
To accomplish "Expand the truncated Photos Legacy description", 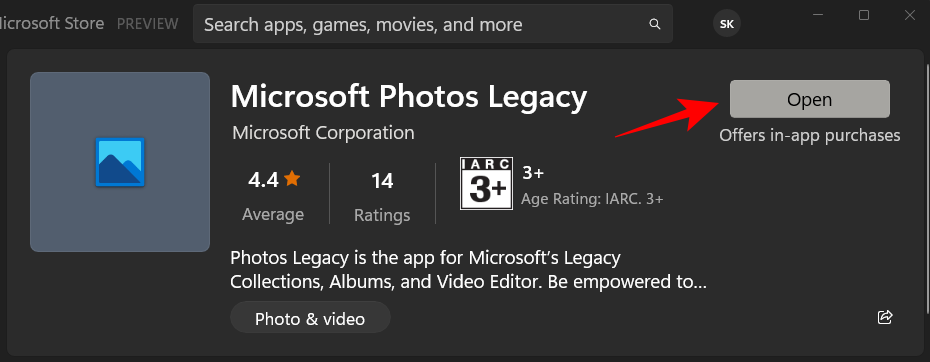I will [468, 270].
